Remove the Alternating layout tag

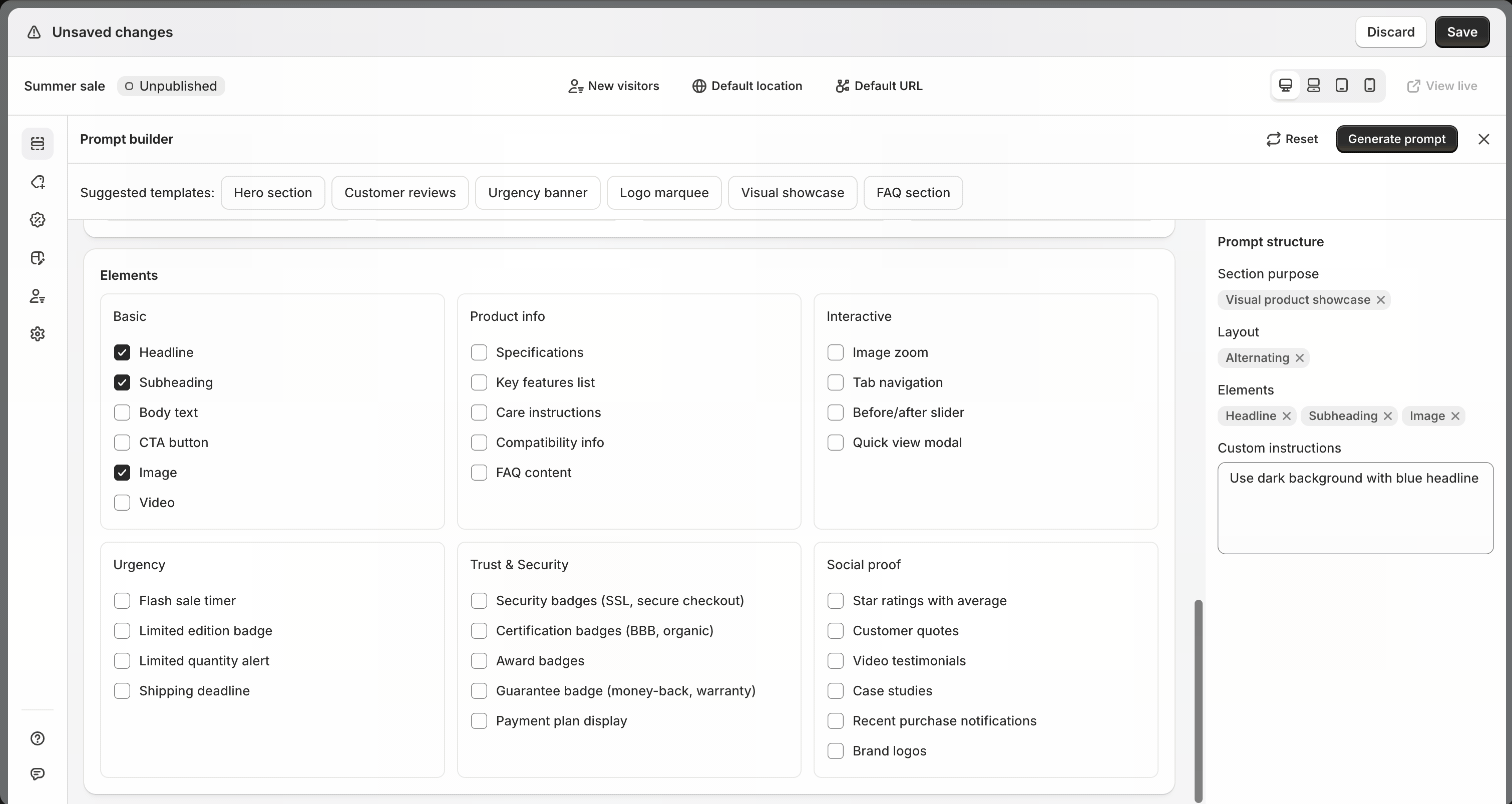tap(1300, 358)
